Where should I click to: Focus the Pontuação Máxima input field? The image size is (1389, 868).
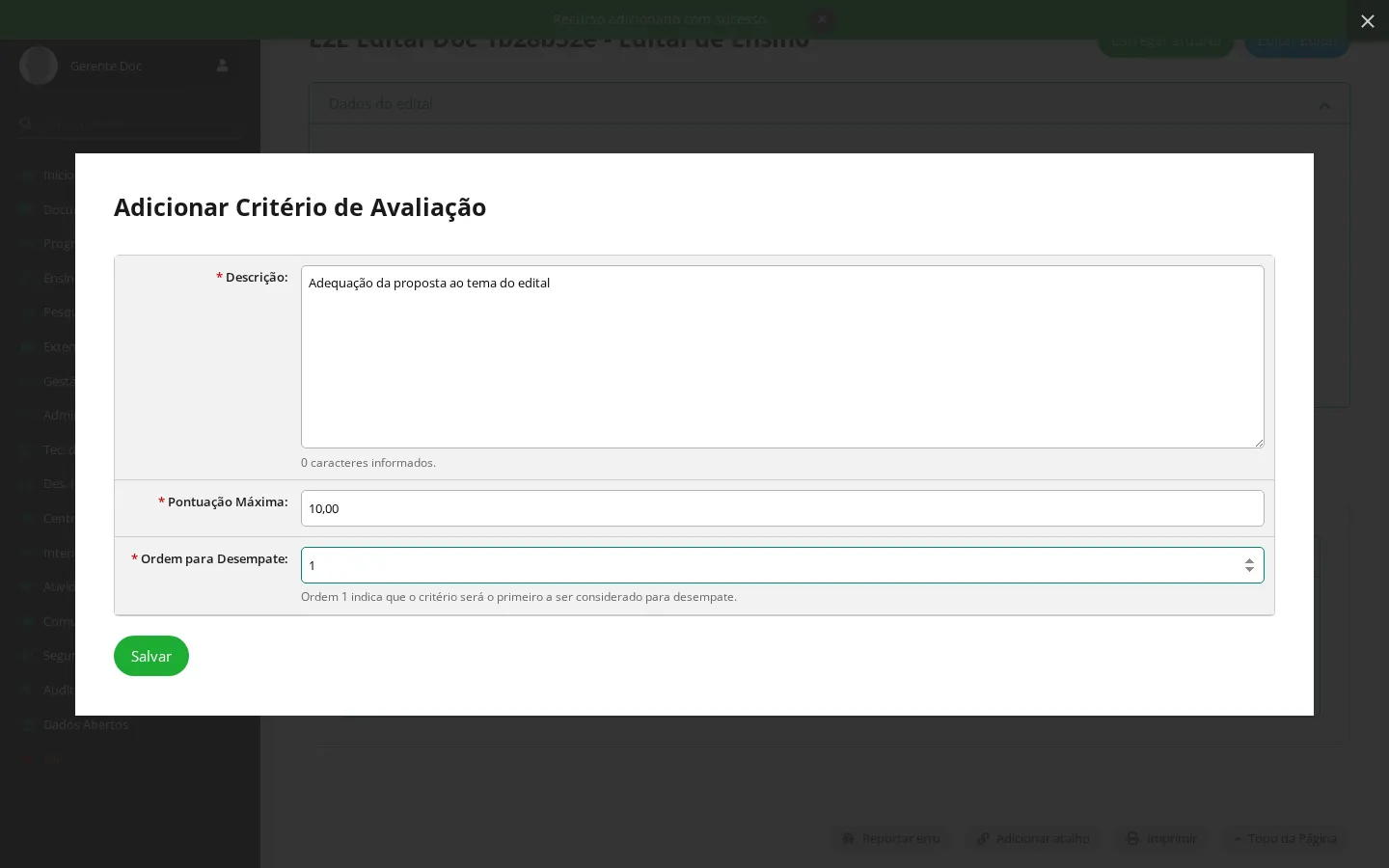(782, 508)
